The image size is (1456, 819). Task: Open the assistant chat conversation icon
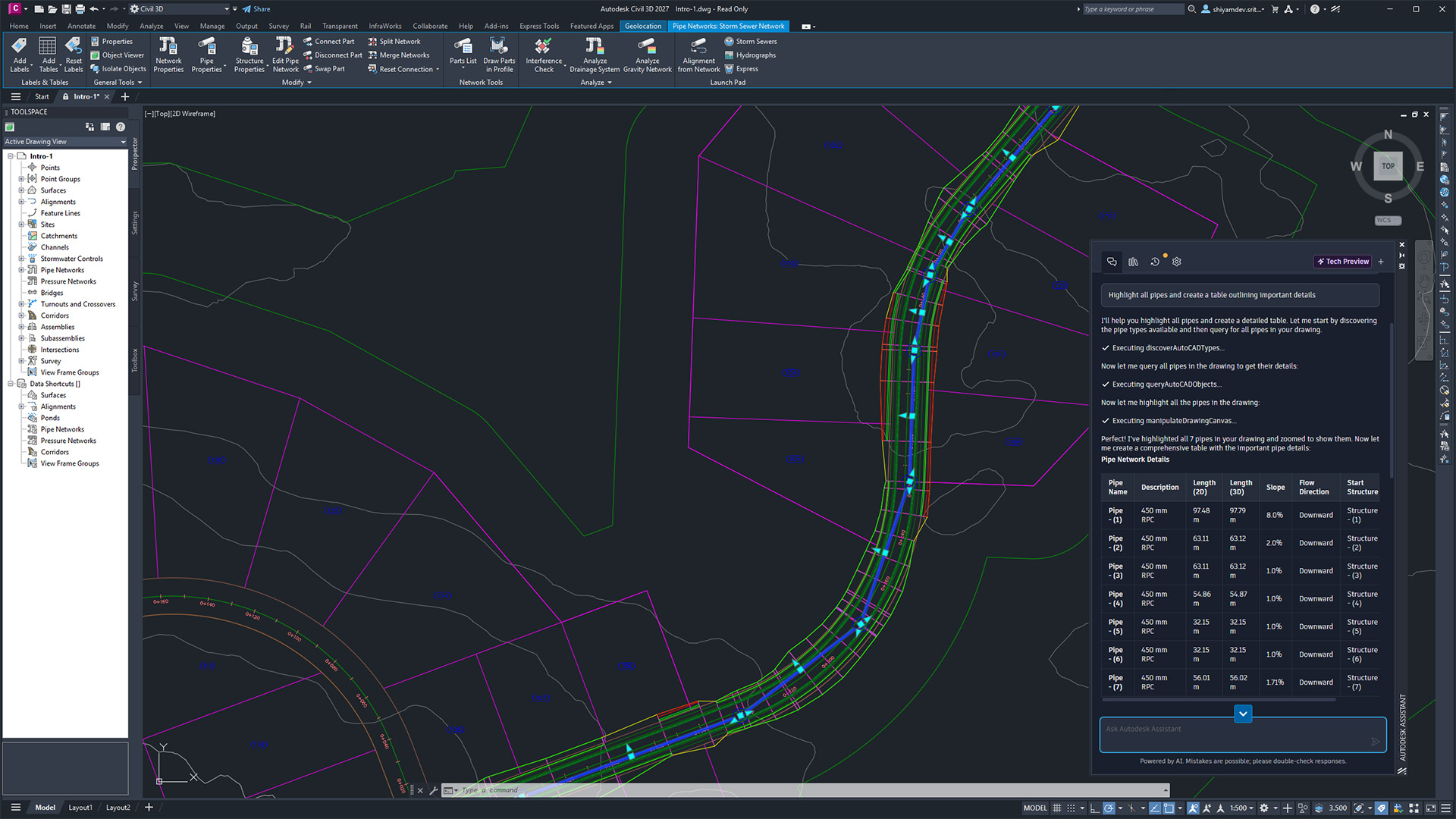pos(1112,262)
